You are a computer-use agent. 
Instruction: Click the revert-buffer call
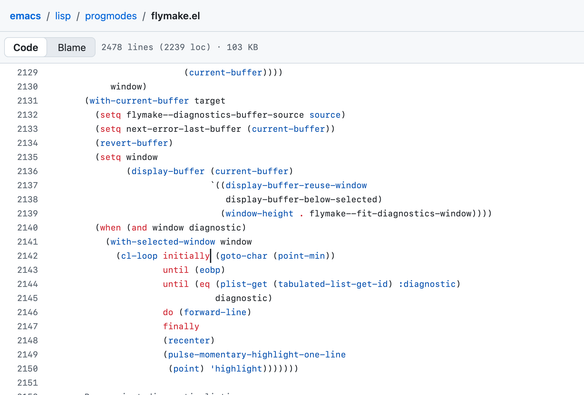134,143
